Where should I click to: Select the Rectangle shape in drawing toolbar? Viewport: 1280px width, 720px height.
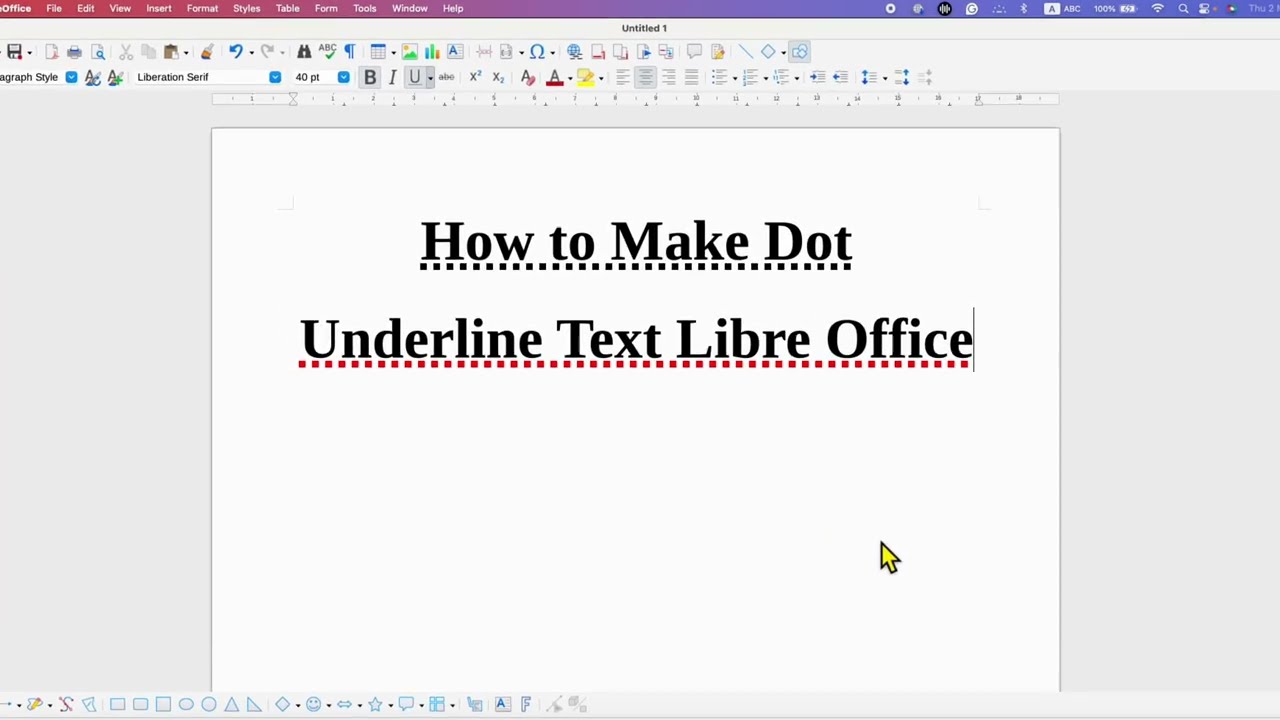(117, 705)
